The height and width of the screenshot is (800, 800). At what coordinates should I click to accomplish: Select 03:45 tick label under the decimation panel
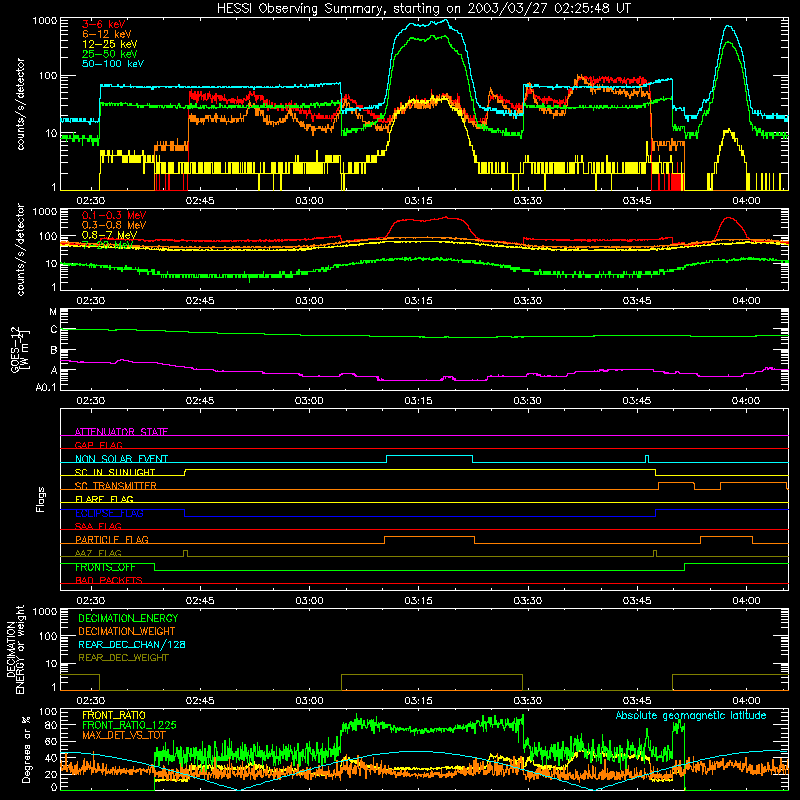[x=637, y=701]
